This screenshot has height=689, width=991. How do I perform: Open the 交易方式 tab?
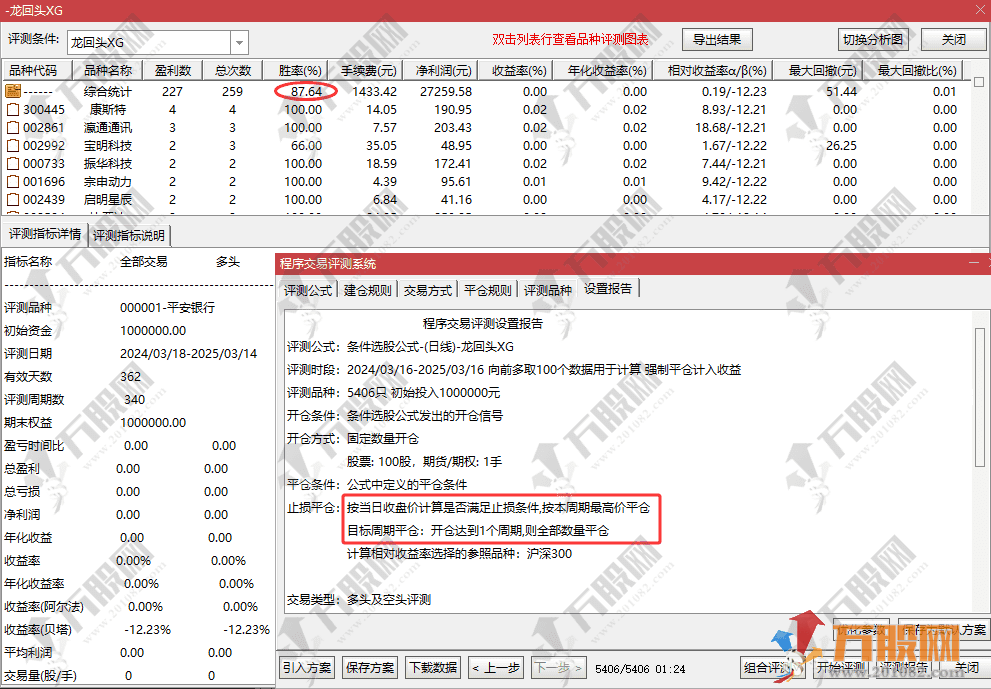pyautogui.click(x=427, y=290)
